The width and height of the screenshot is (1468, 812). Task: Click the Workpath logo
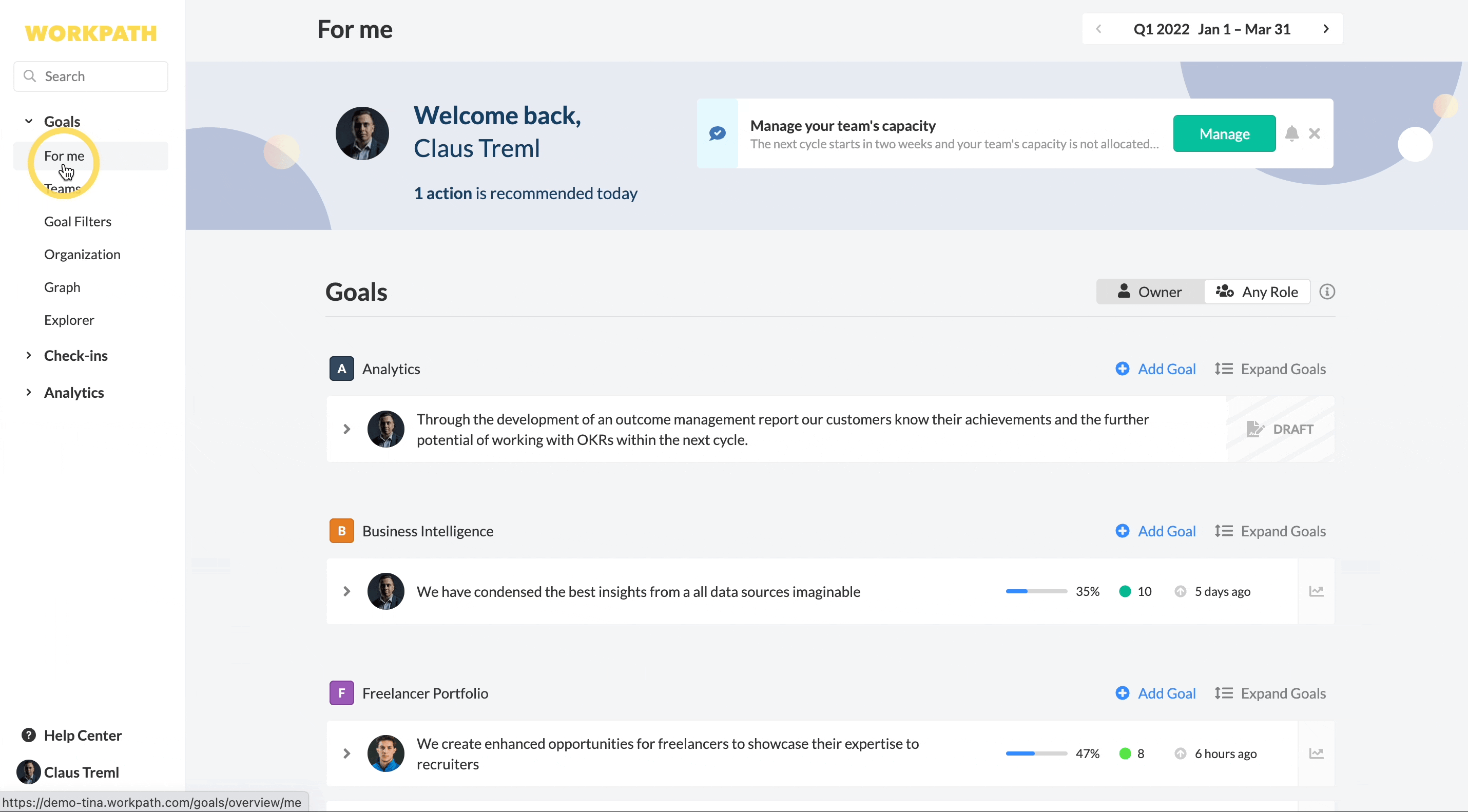pos(91,33)
